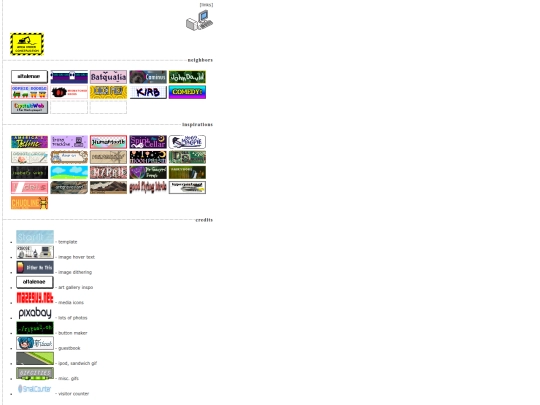Open the orange CHUDLINE button
The height and width of the screenshot is (405, 540).
29,203
